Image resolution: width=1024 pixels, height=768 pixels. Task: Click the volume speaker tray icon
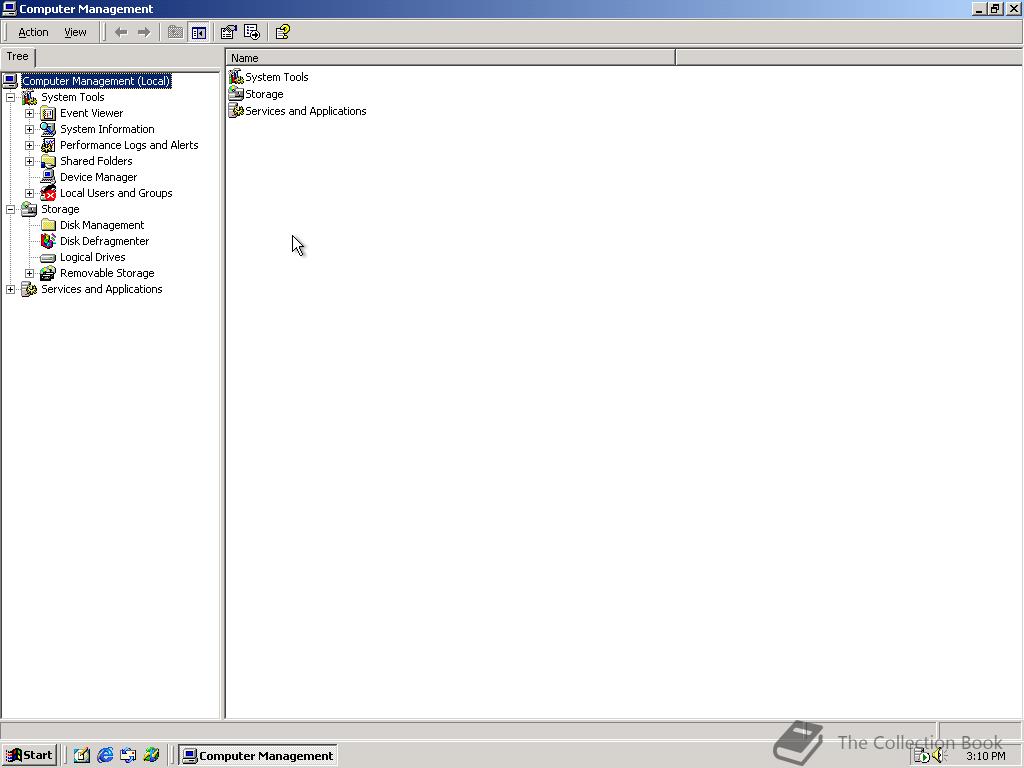coord(939,756)
